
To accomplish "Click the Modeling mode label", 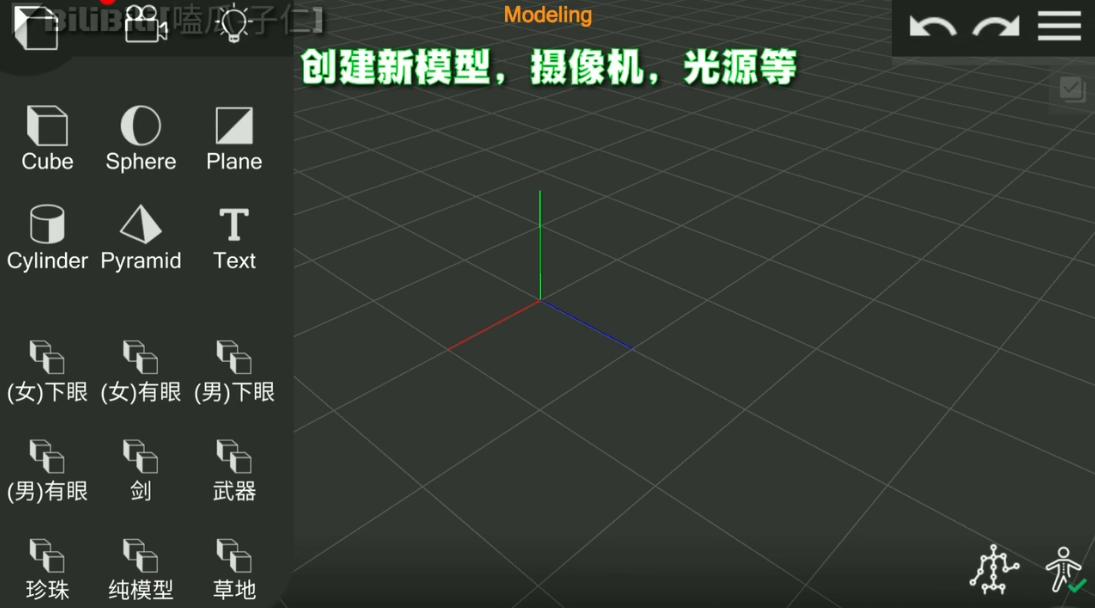I will pos(547,15).
